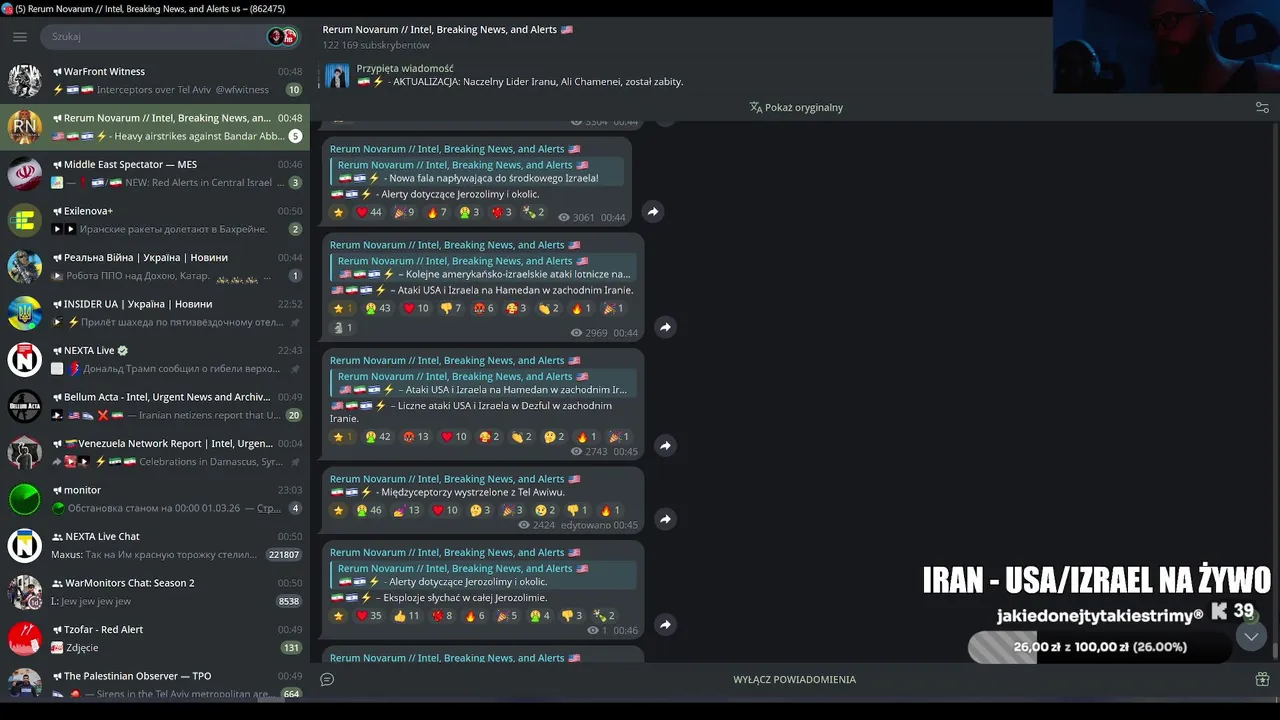Forward the Dezful attacks message with 2743 views
The height and width of the screenshot is (720, 1280).
click(665, 445)
